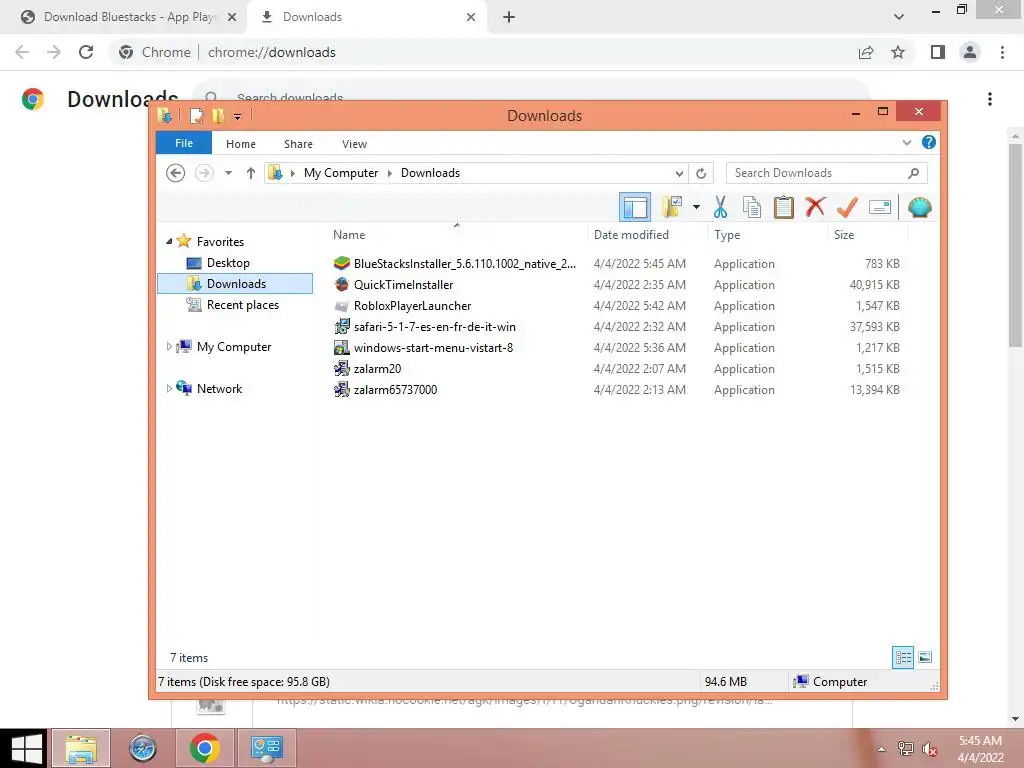This screenshot has width=1024, height=768.
Task: Select safari-5-1-7 installer file
Action: 434,326
